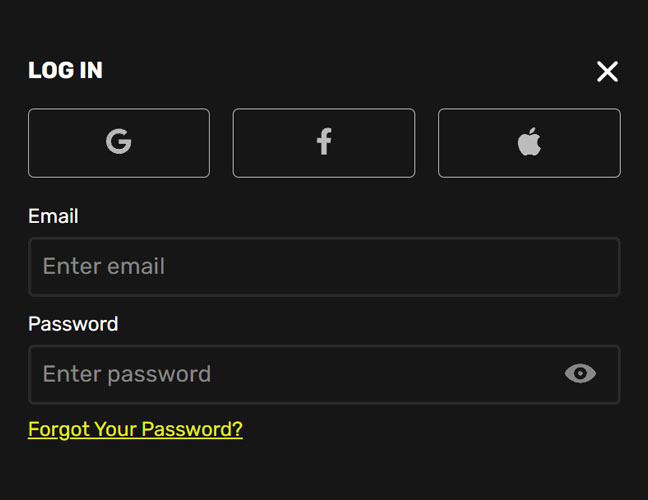Screen dimensions: 648x500
Task: Click the Password field label
Action: click(x=73, y=324)
